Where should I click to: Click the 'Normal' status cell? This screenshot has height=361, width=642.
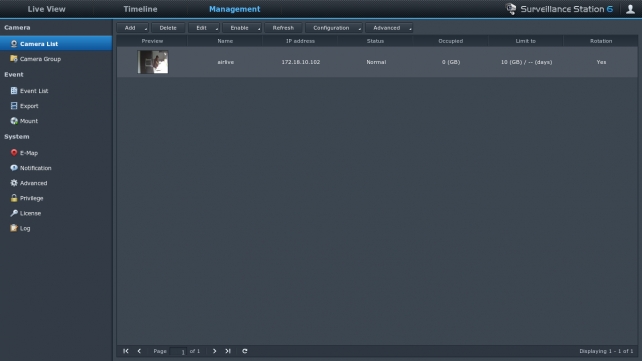coord(376,62)
